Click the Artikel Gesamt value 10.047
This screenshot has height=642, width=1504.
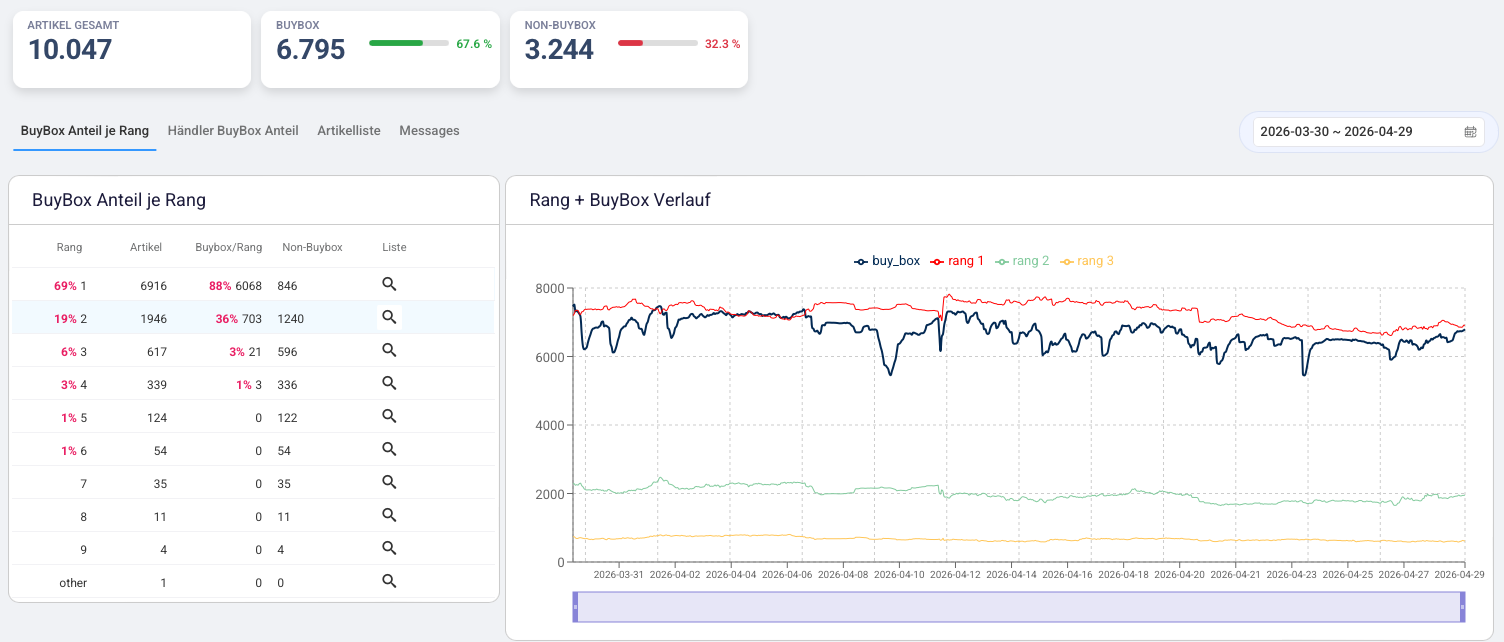[x=70, y=49]
